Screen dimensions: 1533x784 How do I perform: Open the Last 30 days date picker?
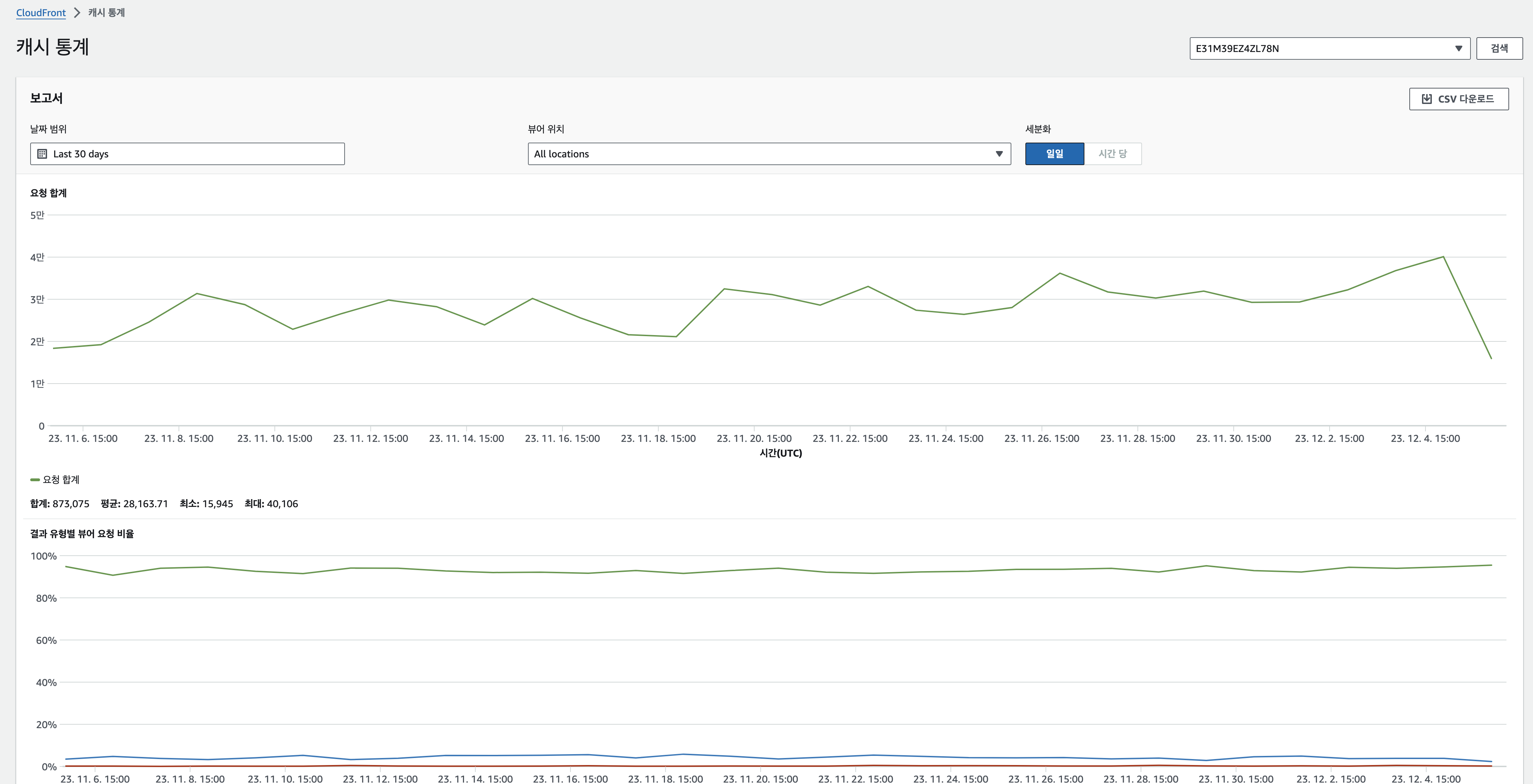coord(188,154)
